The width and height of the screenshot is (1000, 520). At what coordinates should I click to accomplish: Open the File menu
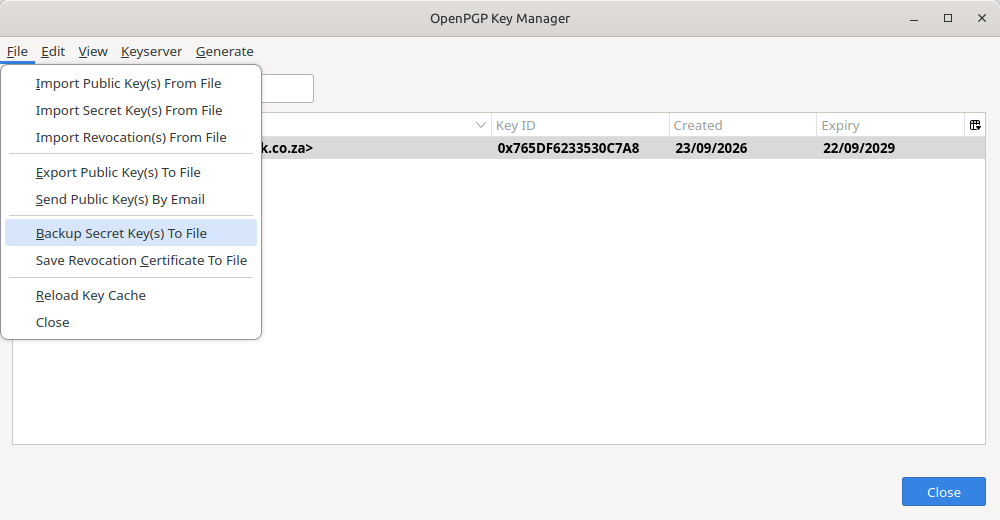[17, 52]
